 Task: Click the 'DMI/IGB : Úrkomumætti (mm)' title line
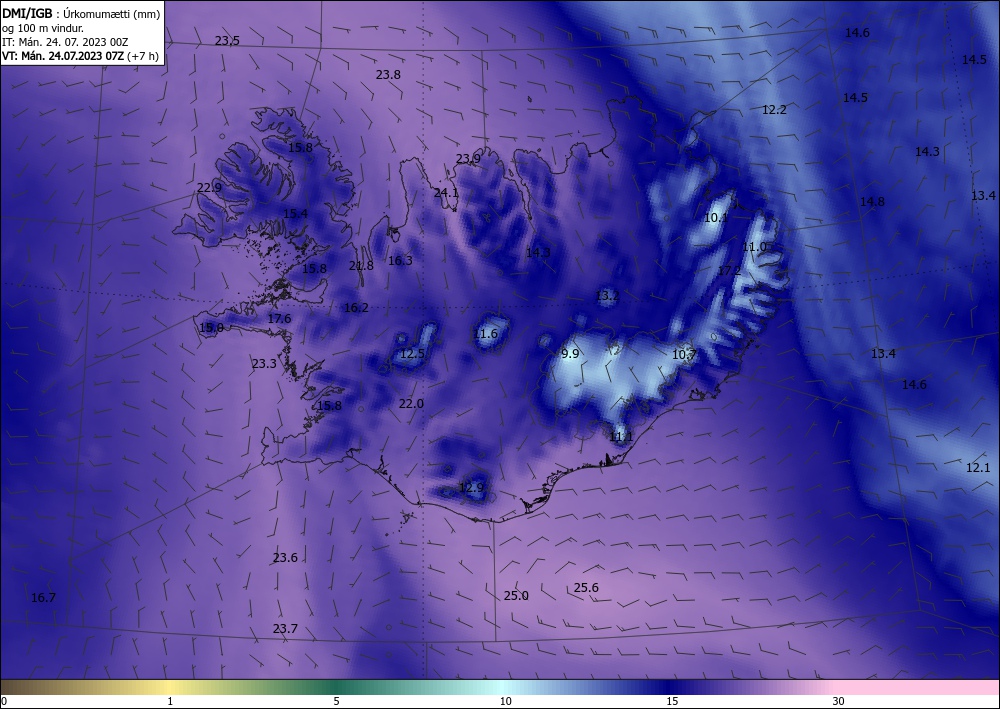click(x=81, y=14)
